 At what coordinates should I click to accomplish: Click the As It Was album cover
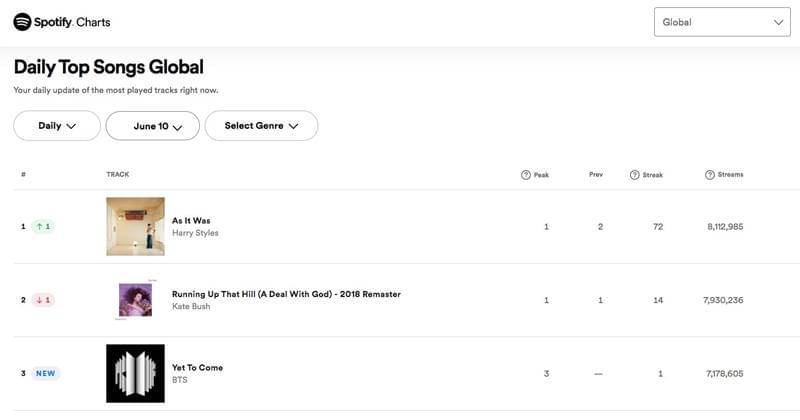(x=135, y=226)
